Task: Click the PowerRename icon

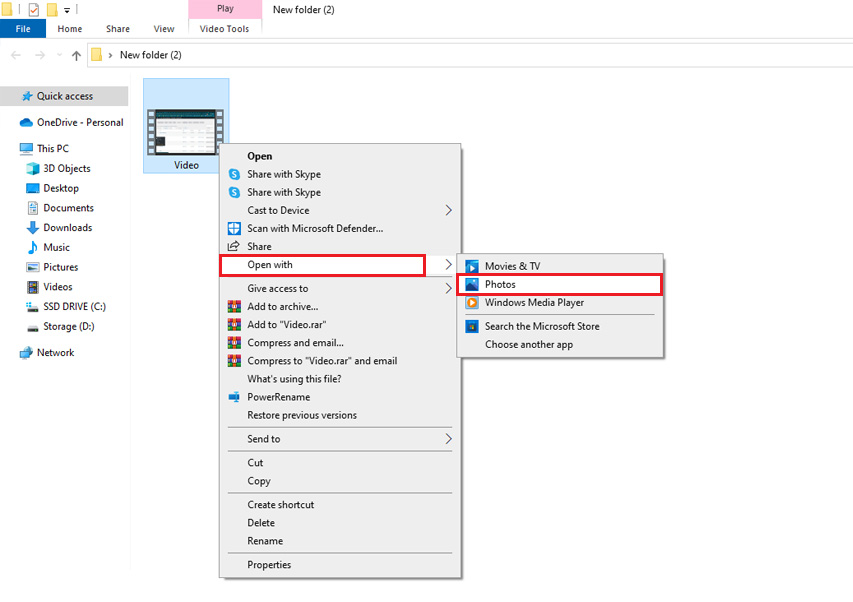Action: tap(234, 397)
